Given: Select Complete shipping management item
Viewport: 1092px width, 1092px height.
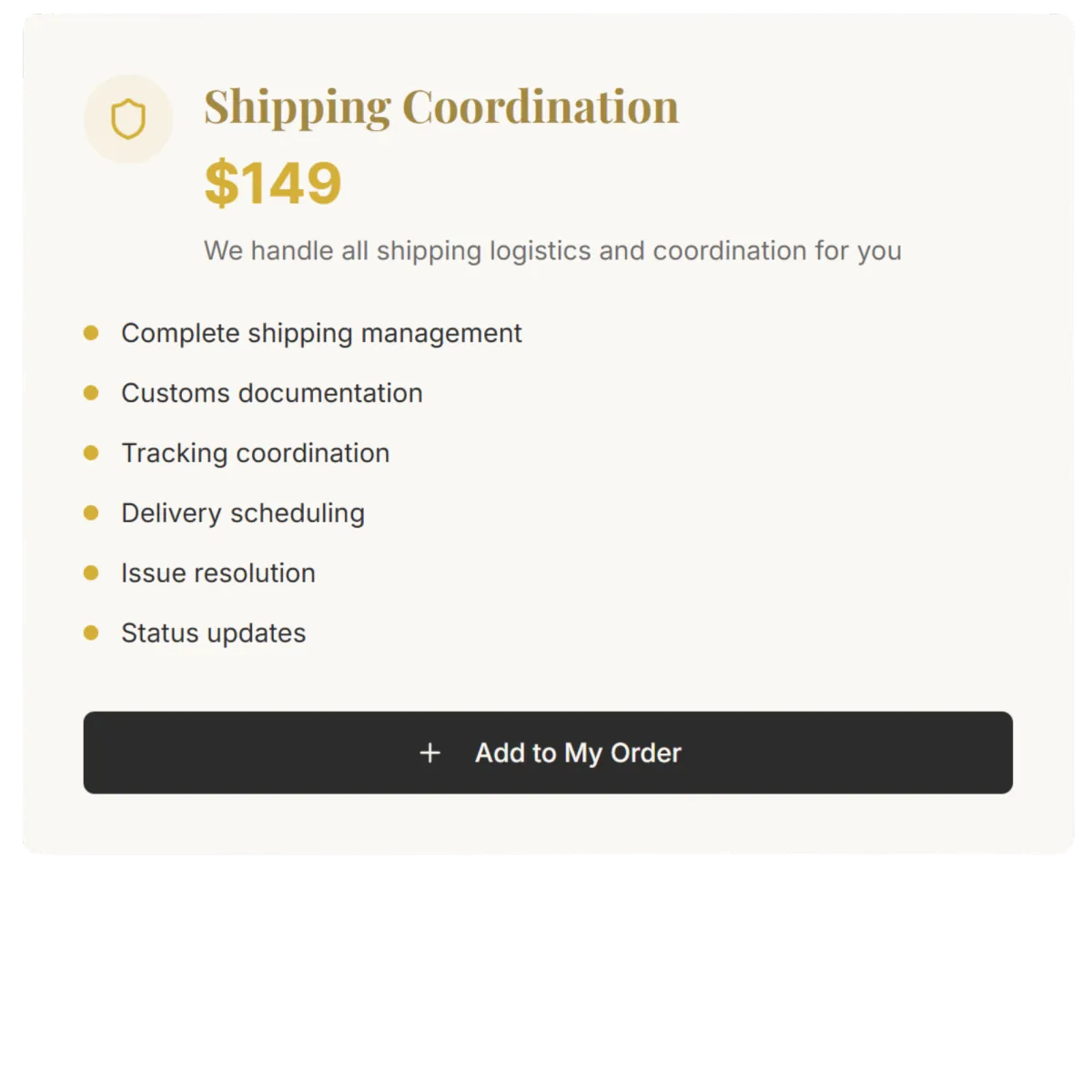Looking at the screenshot, I should (x=321, y=333).
